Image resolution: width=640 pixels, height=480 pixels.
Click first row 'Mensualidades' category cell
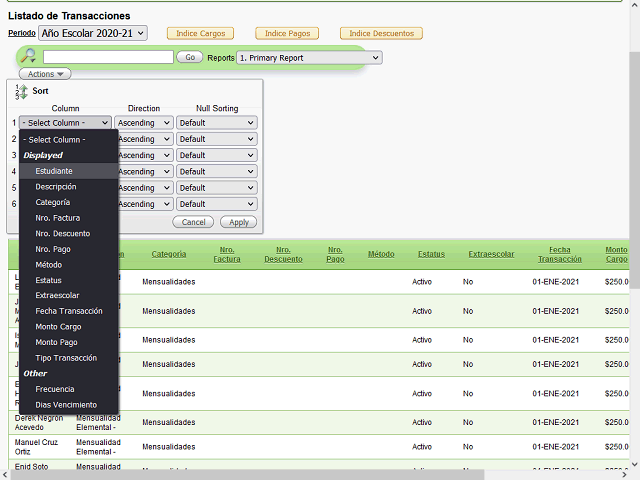[169, 282]
